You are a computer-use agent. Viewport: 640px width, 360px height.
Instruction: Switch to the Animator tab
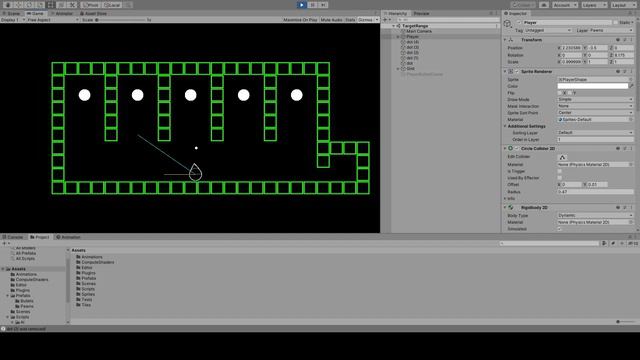pos(62,13)
